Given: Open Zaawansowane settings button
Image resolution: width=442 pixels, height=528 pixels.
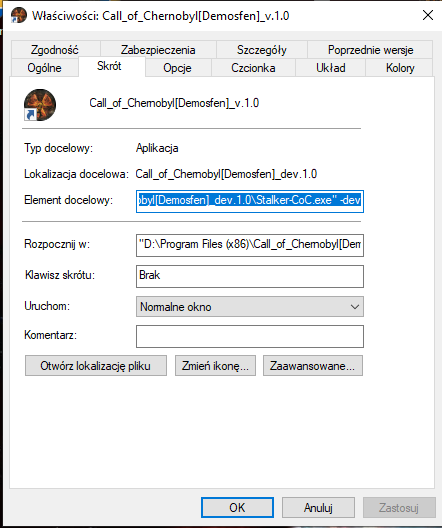Looking at the screenshot, I should pyautogui.click(x=313, y=366).
